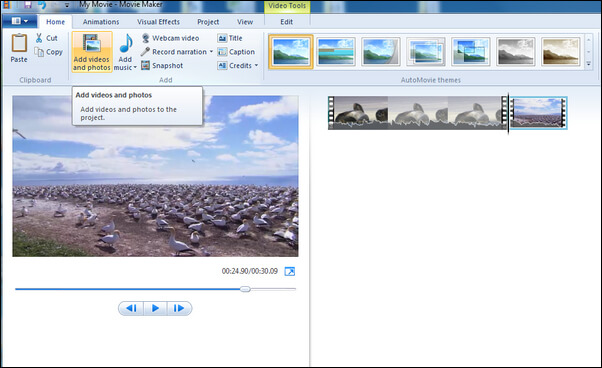Click the Copy button
Screen dimensions: 602x368
(x=48, y=52)
